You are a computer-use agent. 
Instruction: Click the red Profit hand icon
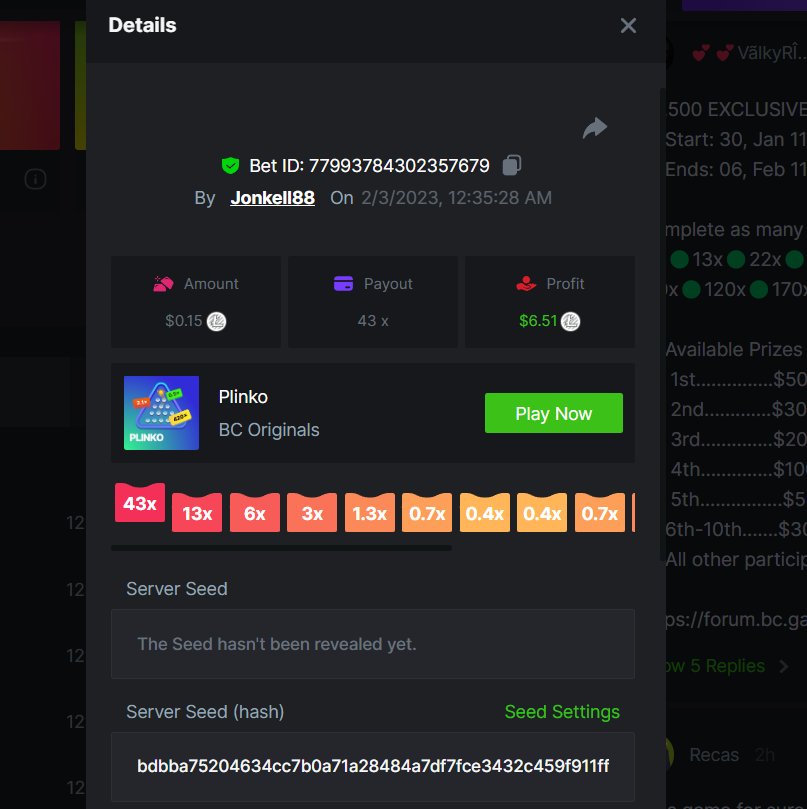coord(526,284)
